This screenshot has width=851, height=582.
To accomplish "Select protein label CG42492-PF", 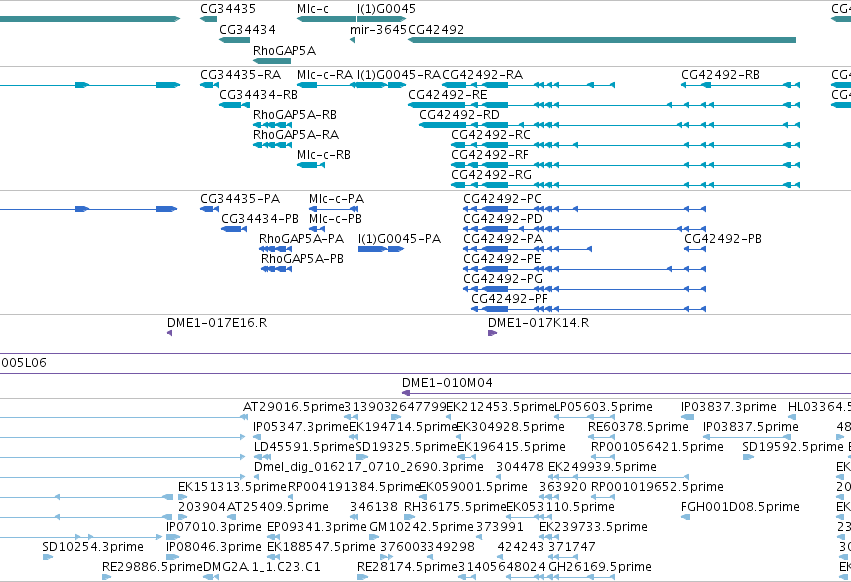I will click(x=509, y=299).
